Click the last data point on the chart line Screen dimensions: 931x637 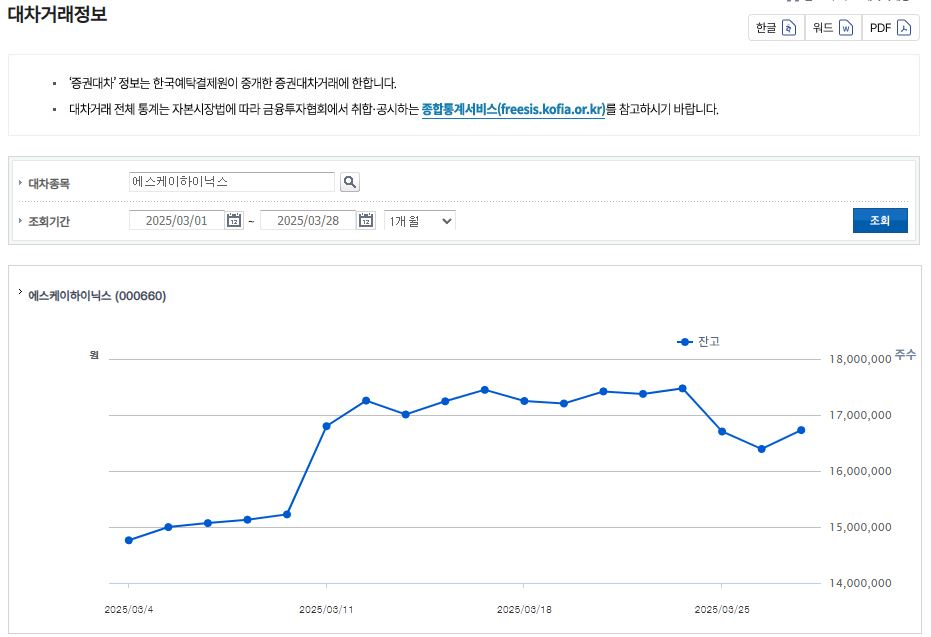tap(801, 430)
